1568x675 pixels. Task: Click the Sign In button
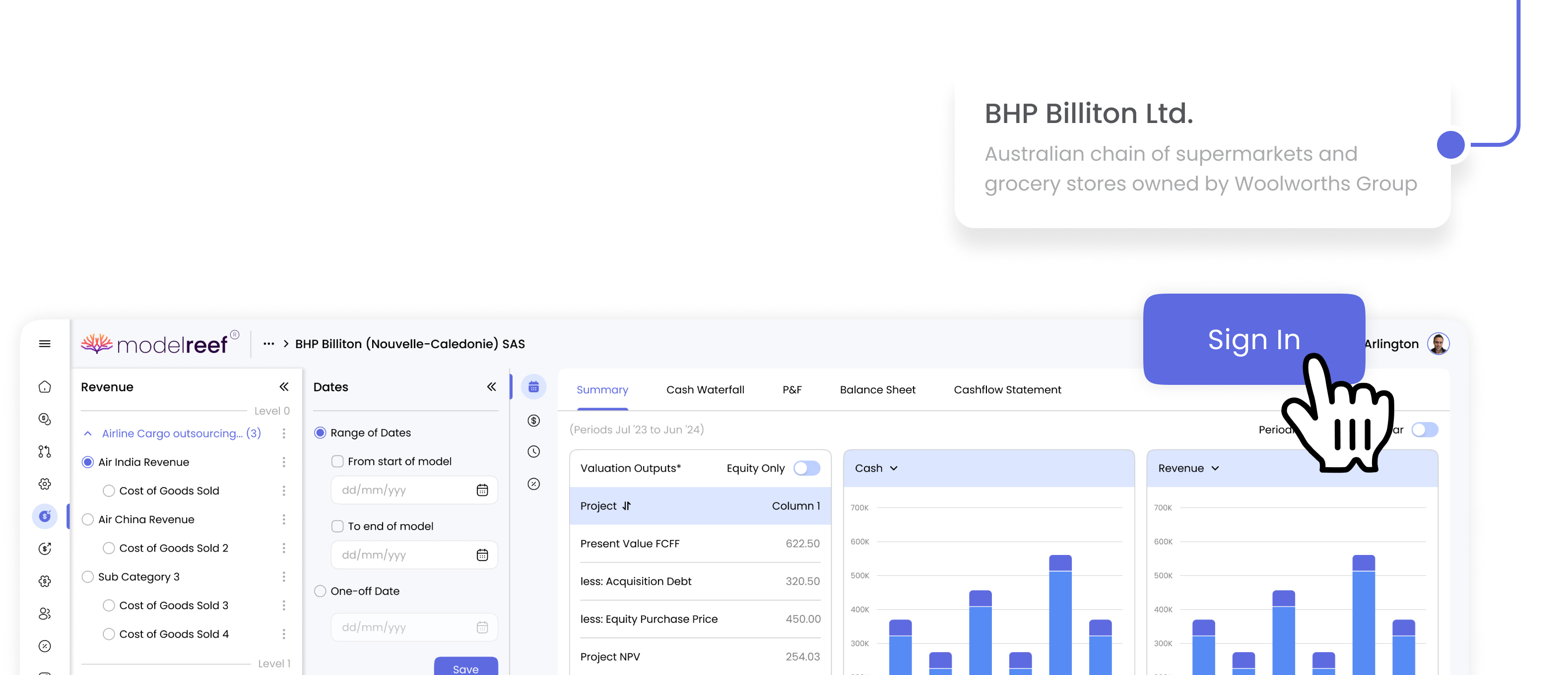point(1254,340)
